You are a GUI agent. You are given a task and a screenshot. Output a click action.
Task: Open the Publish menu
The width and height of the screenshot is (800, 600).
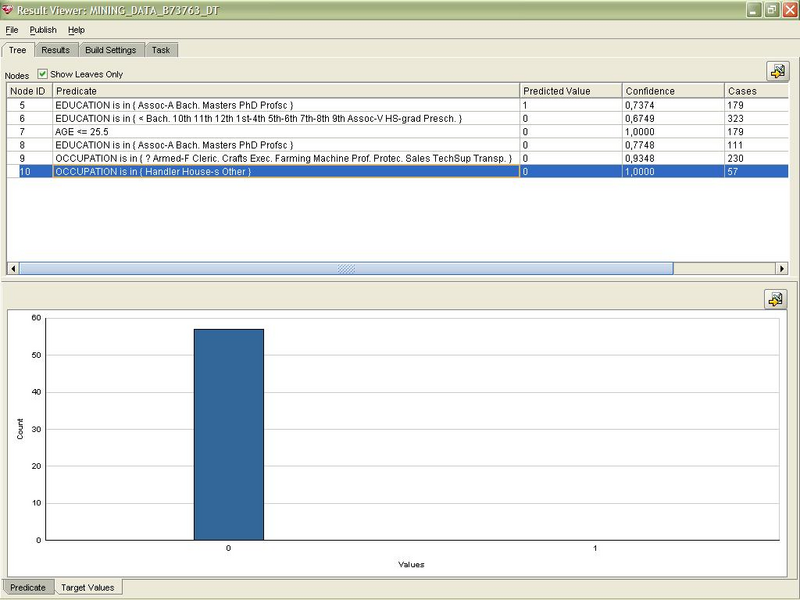click(x=43, y=30)
